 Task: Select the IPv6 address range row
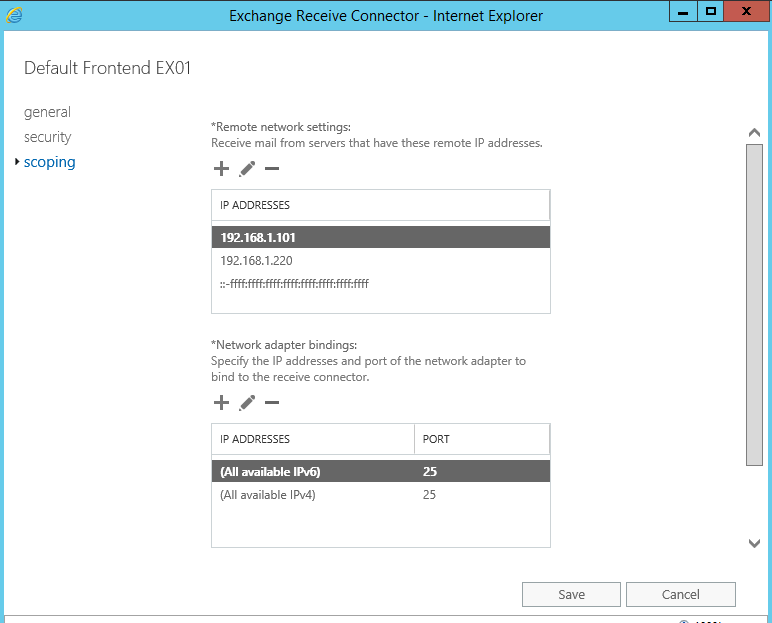point(380,284)
